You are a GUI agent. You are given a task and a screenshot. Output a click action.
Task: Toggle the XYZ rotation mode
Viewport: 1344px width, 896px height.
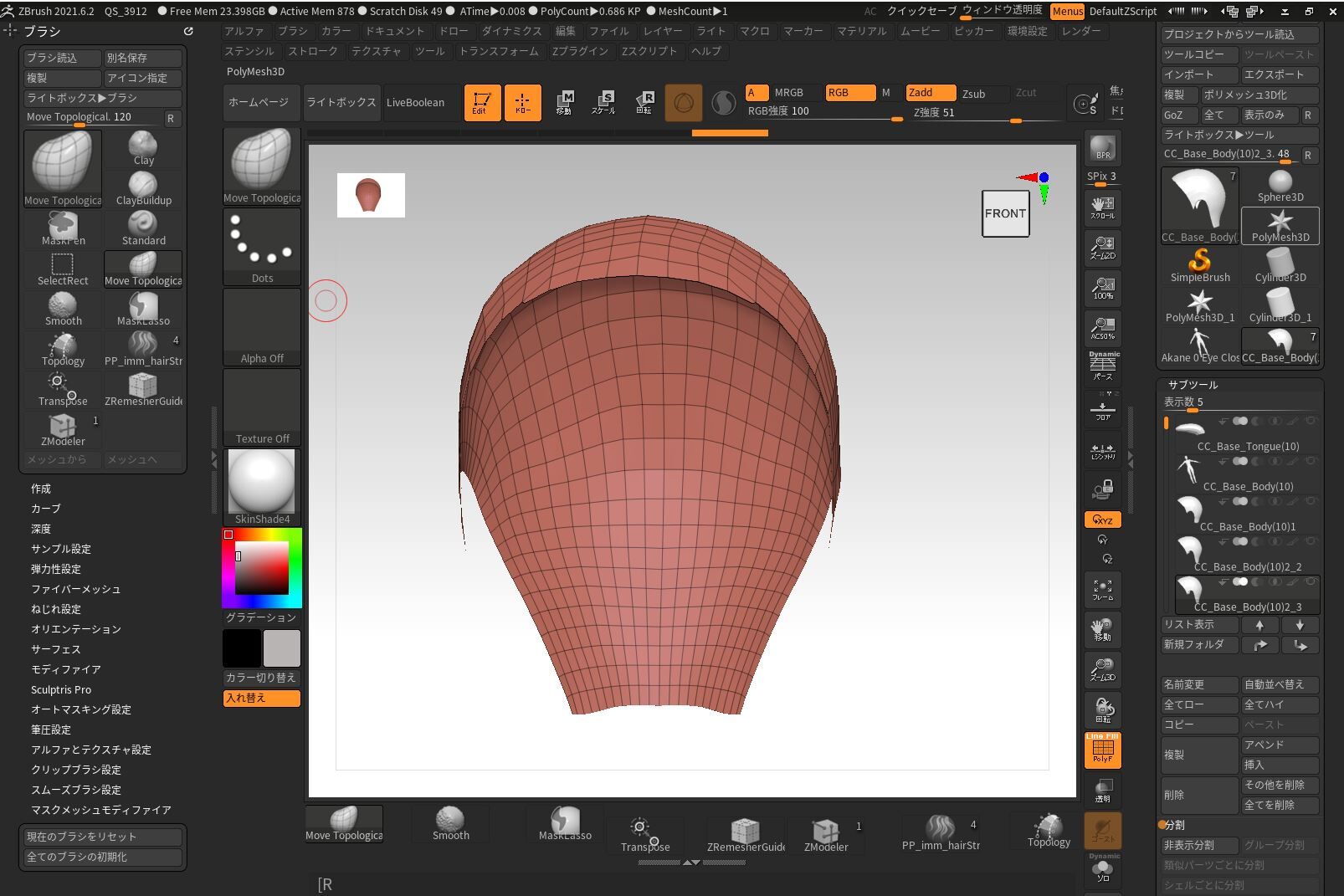[x=1102, y=520]
